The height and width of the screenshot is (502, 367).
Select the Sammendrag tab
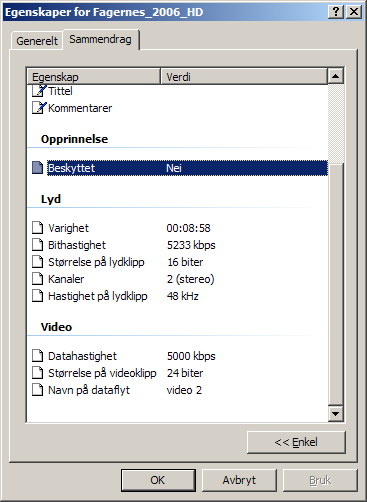(x=100, y=39)
